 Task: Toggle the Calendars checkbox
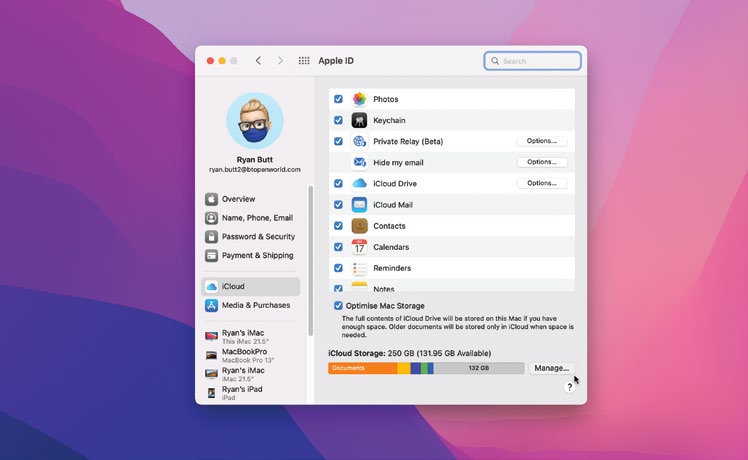coord(338,247)
